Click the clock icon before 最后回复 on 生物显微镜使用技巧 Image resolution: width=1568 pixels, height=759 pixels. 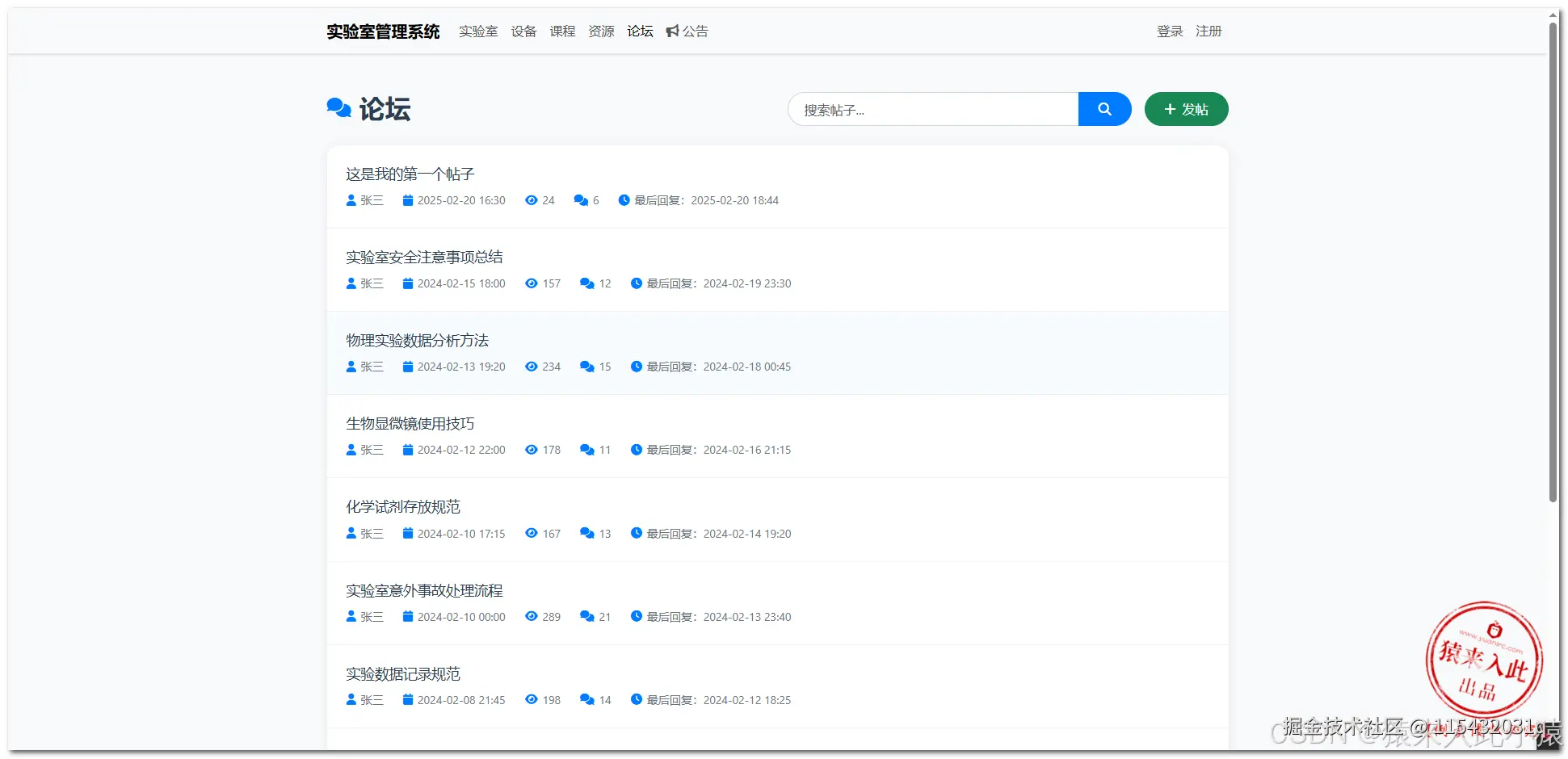pos(636,450)
